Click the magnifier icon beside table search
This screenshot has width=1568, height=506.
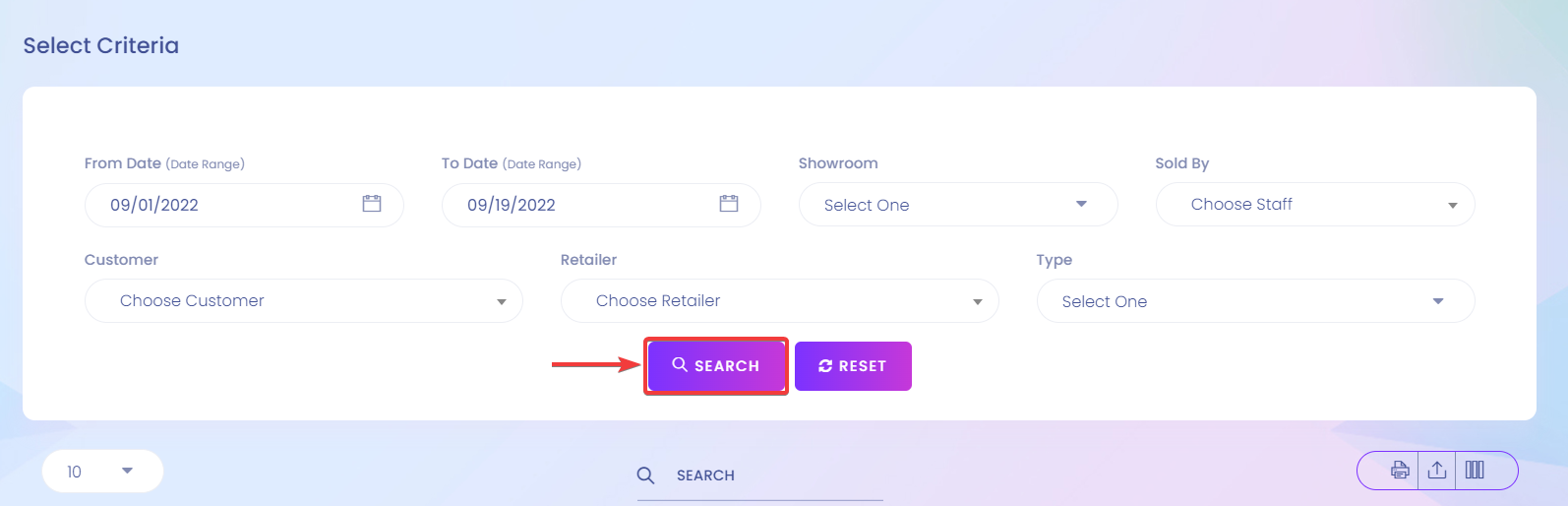645,475
